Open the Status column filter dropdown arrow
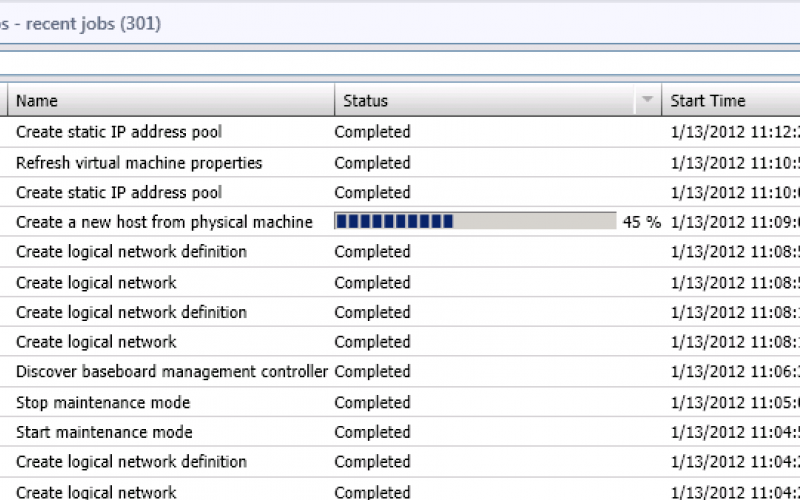This screenshot has height=500, width=800. tap(648, 100)
